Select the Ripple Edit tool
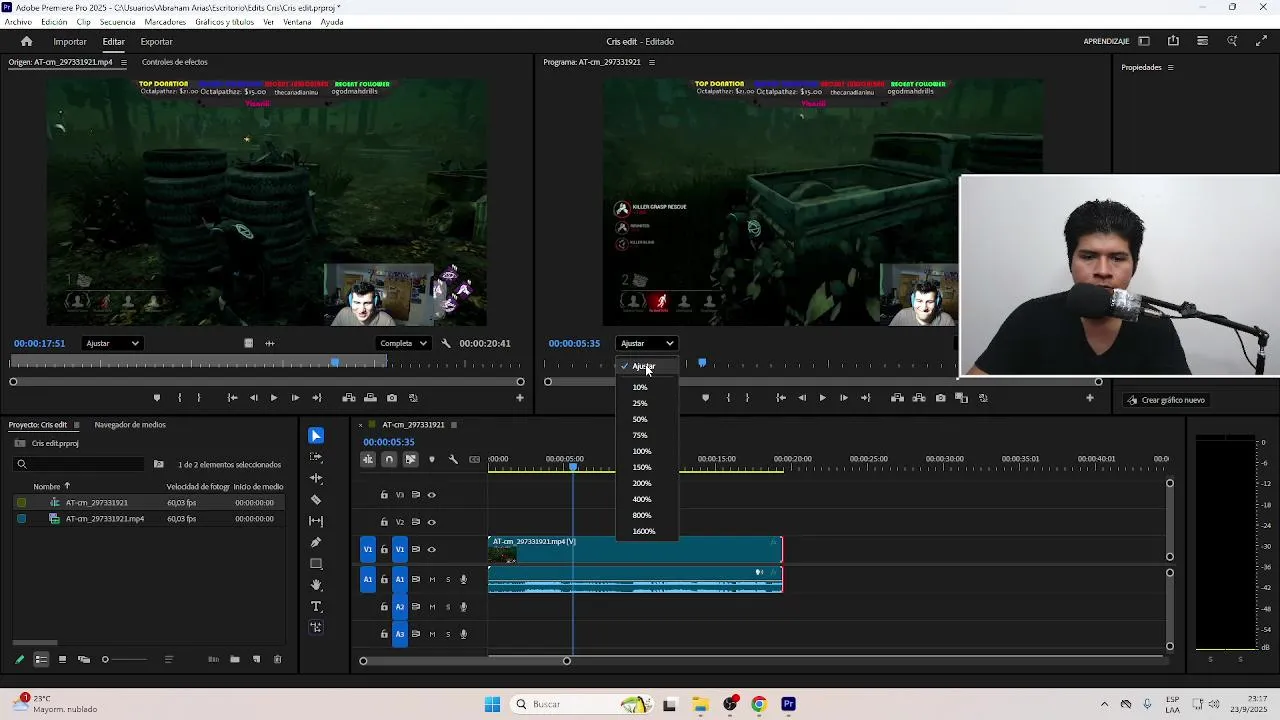 [x=316, y=478]
